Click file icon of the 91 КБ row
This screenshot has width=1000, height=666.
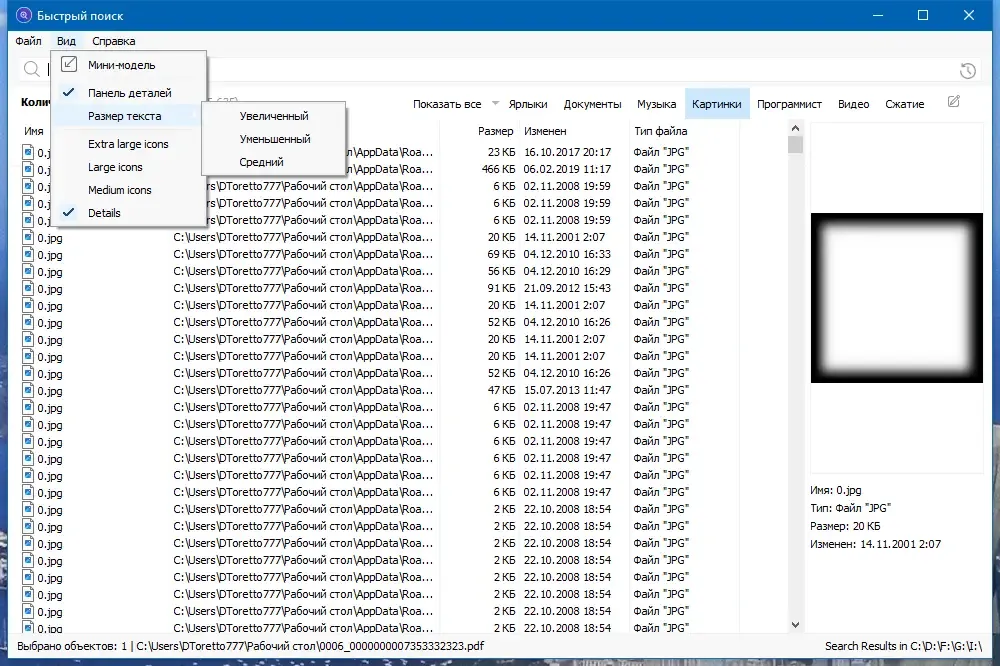coord(28,288)
